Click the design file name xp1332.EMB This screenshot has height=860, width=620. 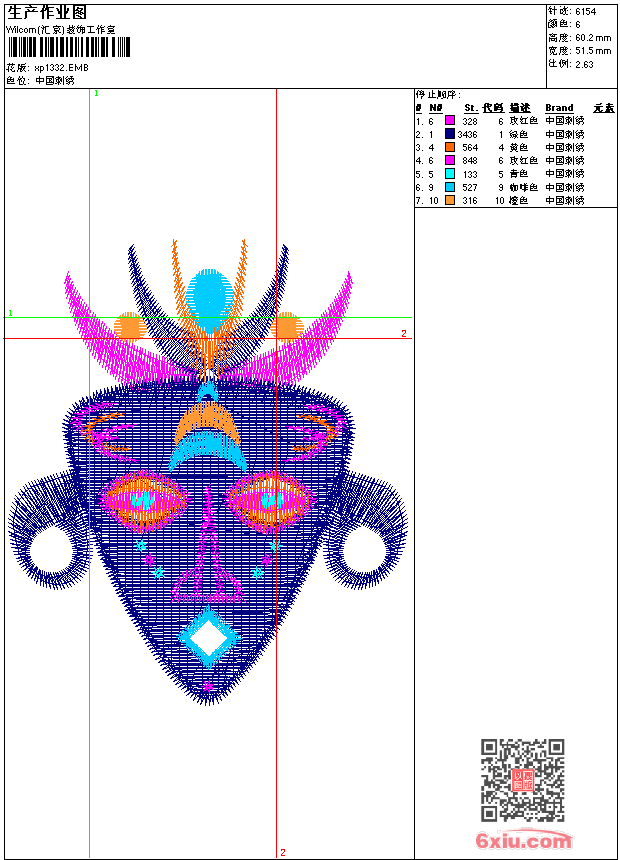coord(61,68)
